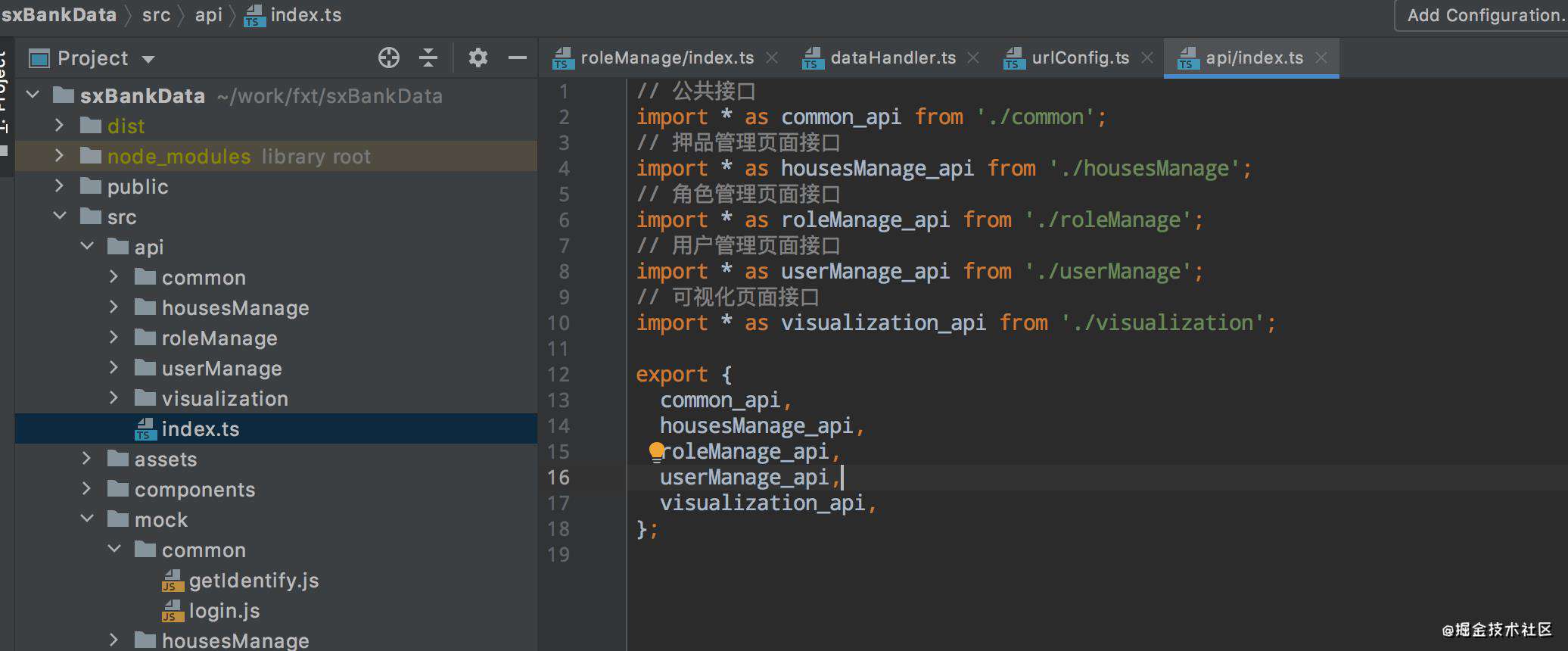Select the public folder row
The image size is (1568, 651).
click(276, 186)
